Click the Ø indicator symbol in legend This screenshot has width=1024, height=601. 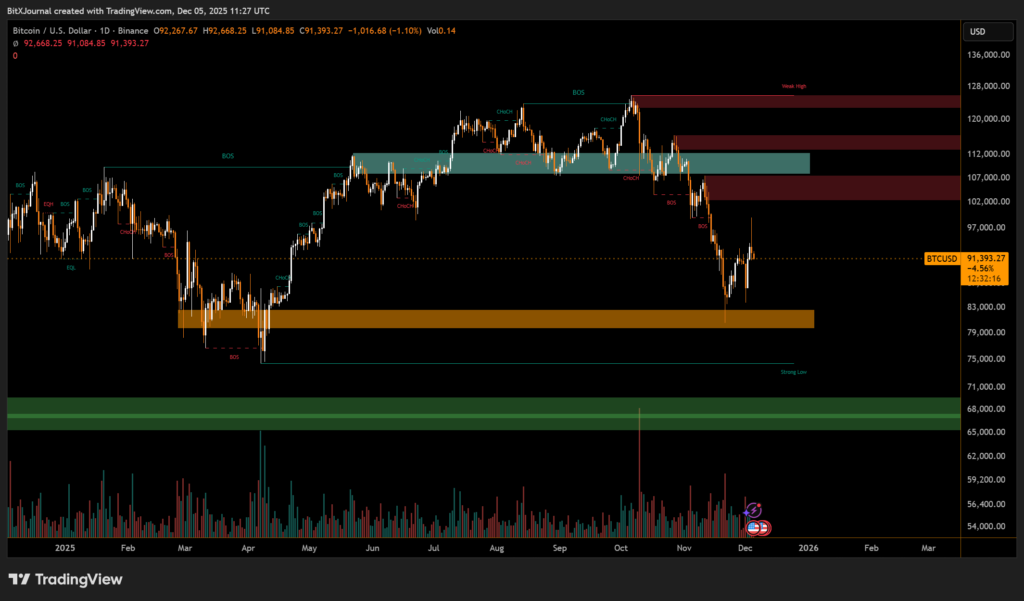point(15,44)
